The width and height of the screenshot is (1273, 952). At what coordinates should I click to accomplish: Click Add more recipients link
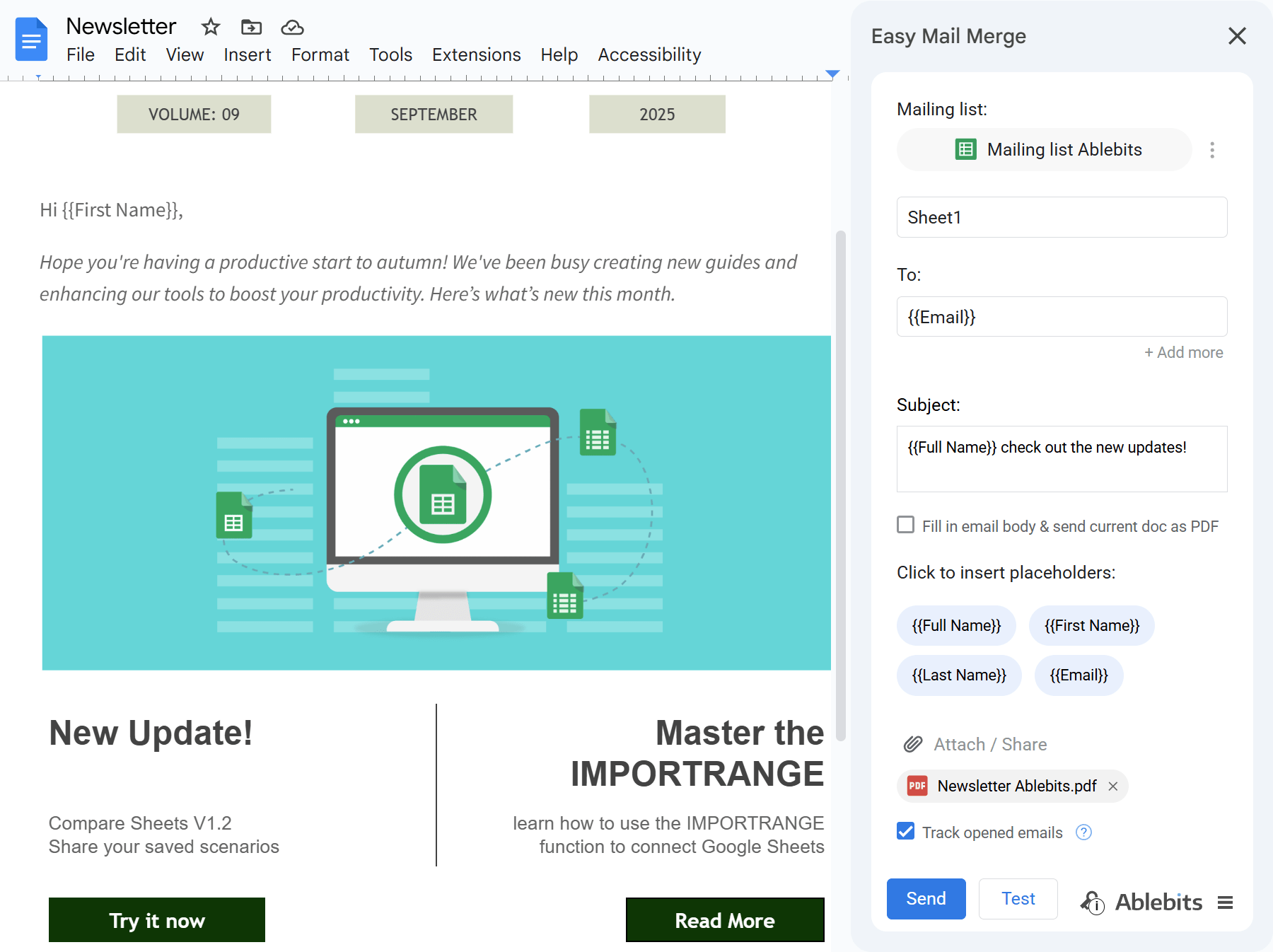tap(1183, 352)
